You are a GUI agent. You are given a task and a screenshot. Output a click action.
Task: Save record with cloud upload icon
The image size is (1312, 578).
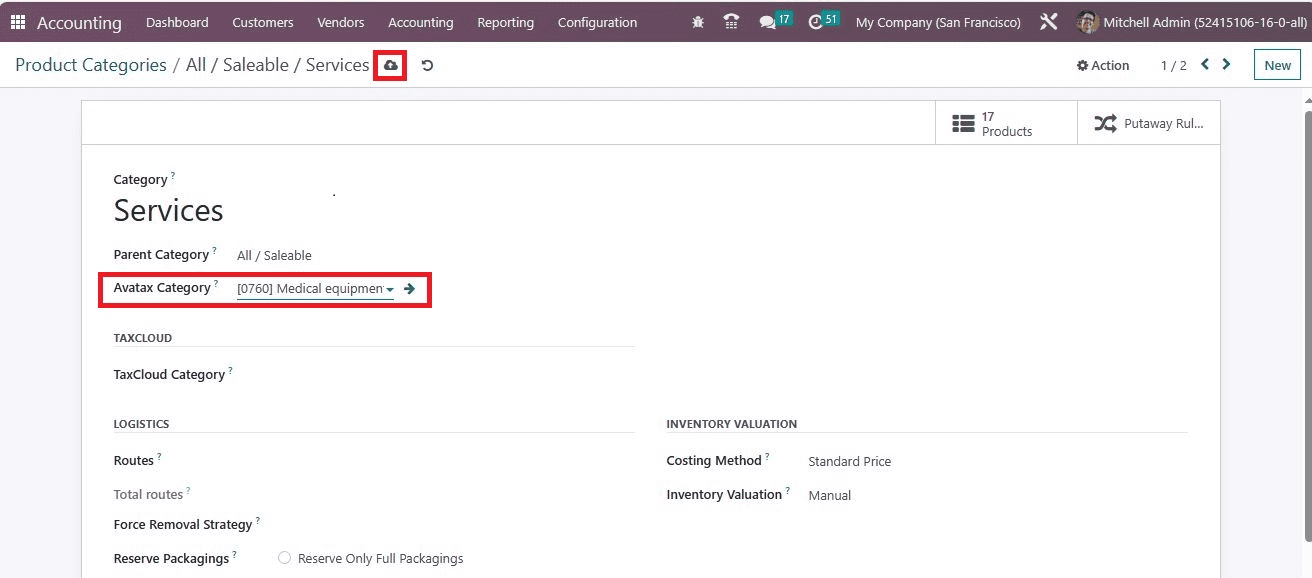pos(391,65)
